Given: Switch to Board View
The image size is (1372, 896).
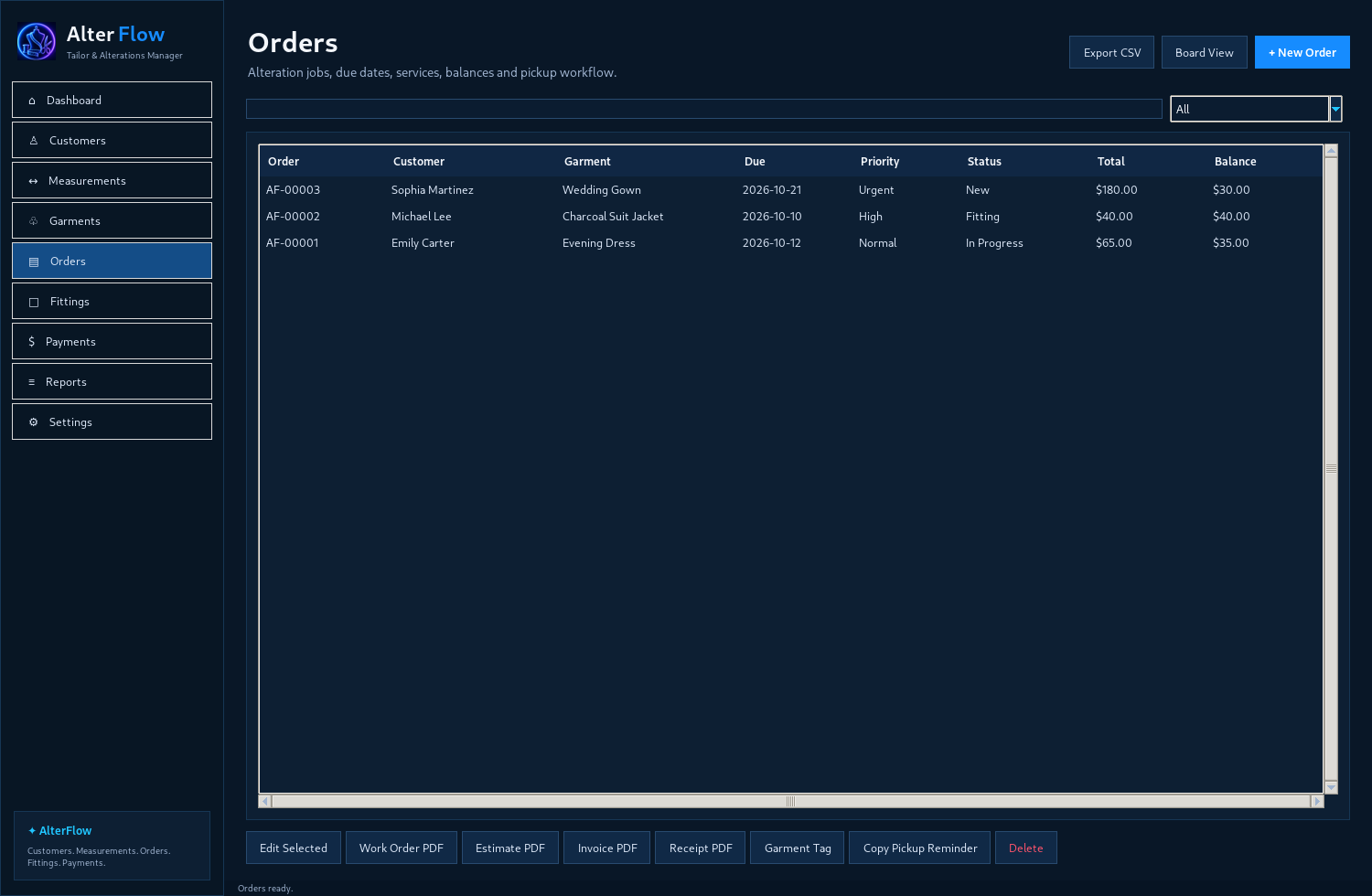Looking at the screenshot, I should tap(1204, 52).
